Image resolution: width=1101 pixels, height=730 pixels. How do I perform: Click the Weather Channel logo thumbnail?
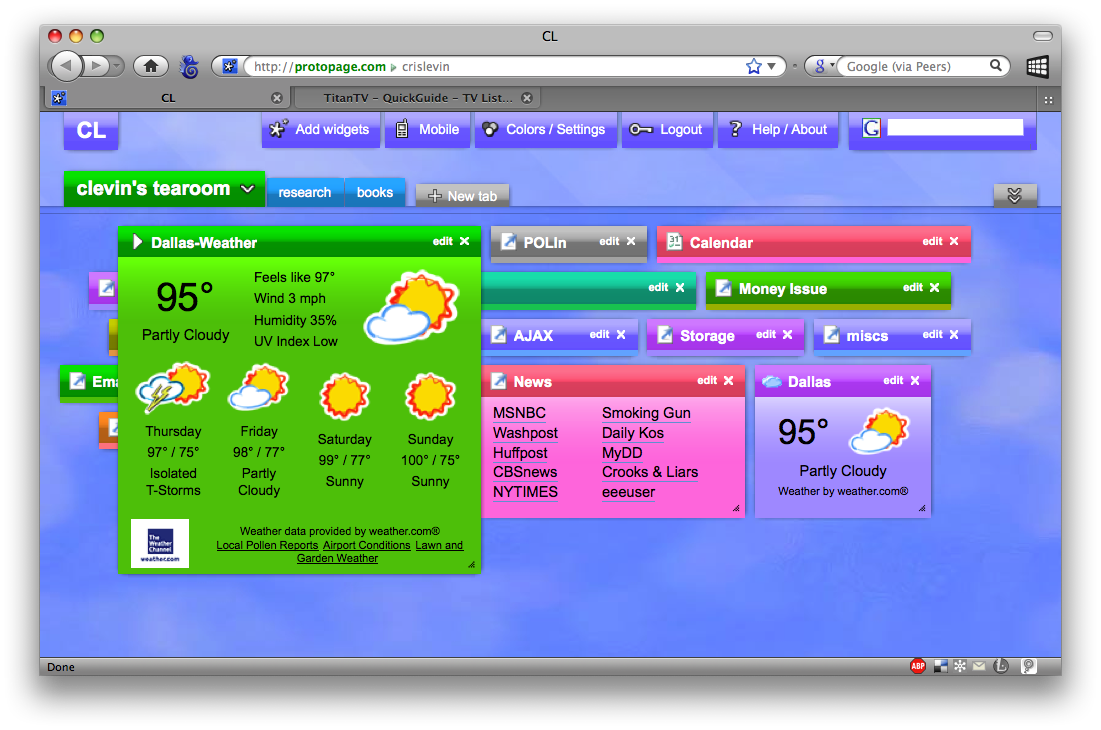tap(160, 543)
